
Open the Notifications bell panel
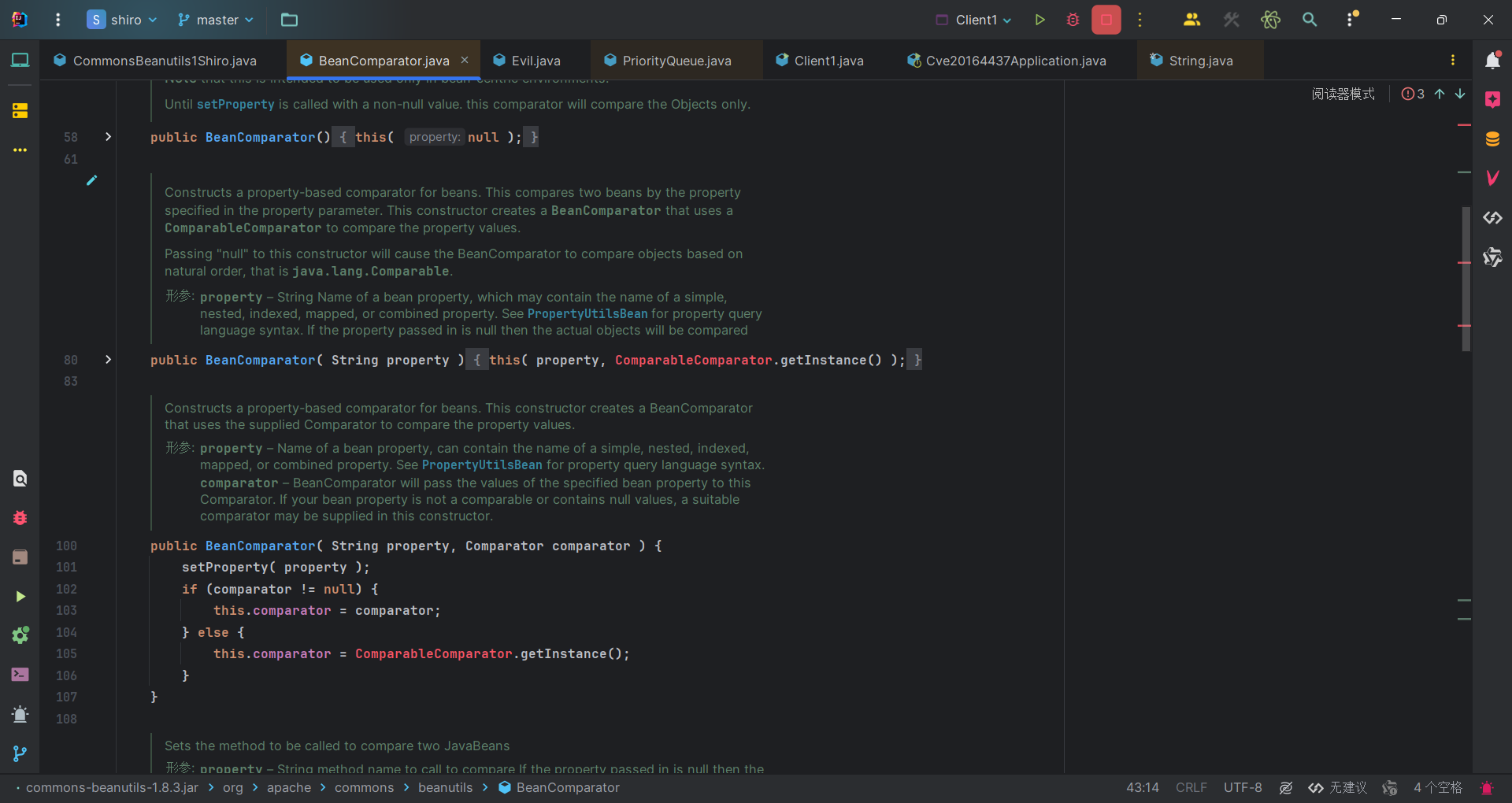(1492, 60)
